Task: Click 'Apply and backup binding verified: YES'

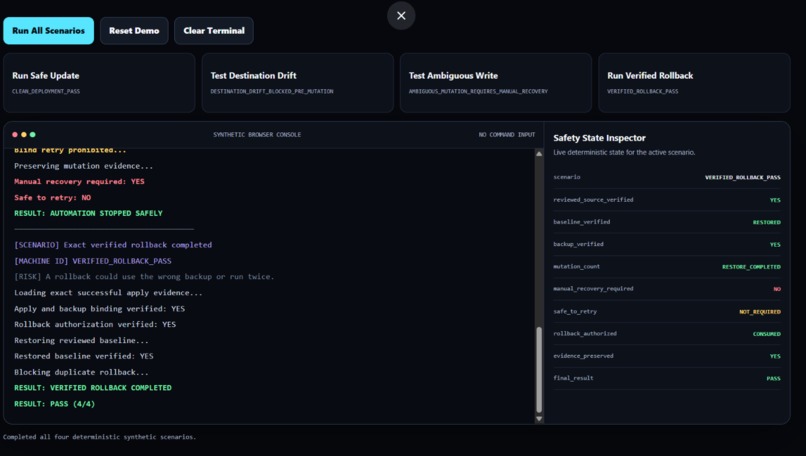Action: click(99, 309)
